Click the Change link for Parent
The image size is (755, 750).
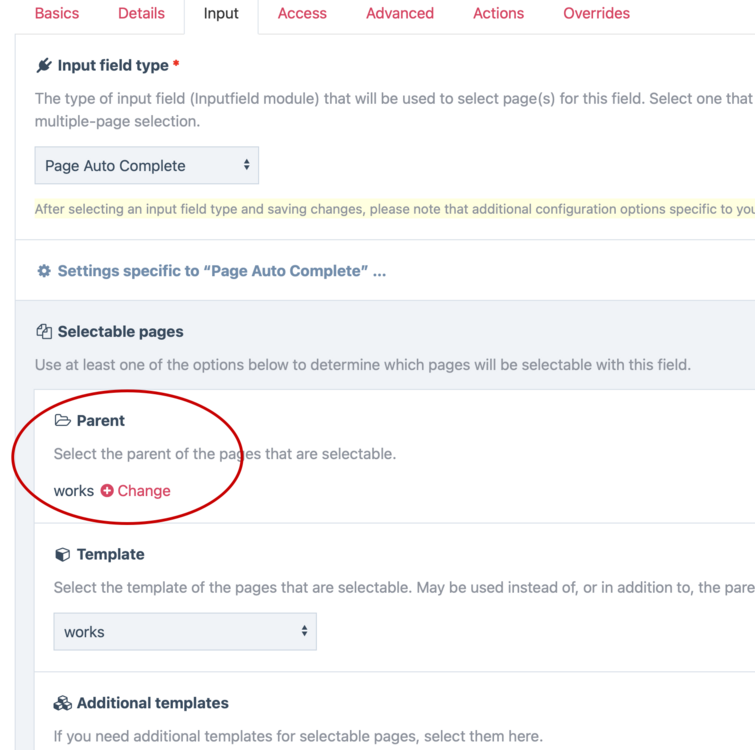tap(144, 491)
